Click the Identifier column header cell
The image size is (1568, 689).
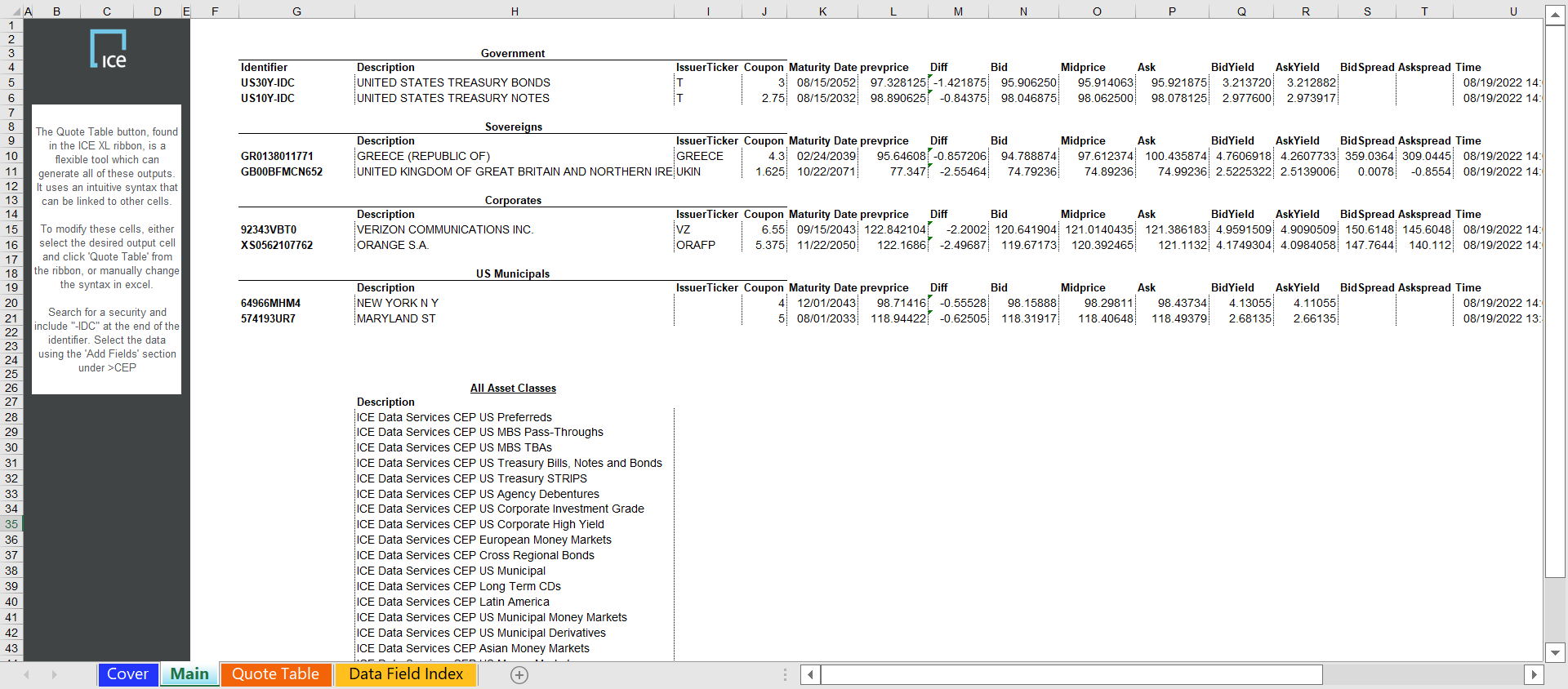[x=296, y=67]
